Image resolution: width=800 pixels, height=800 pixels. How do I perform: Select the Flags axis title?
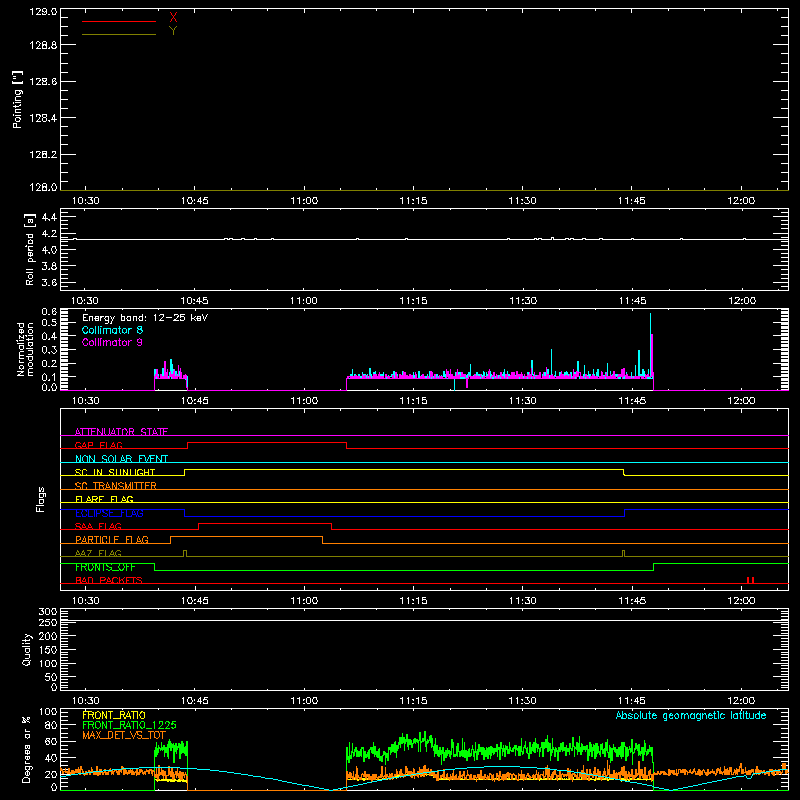pos(40,499)
